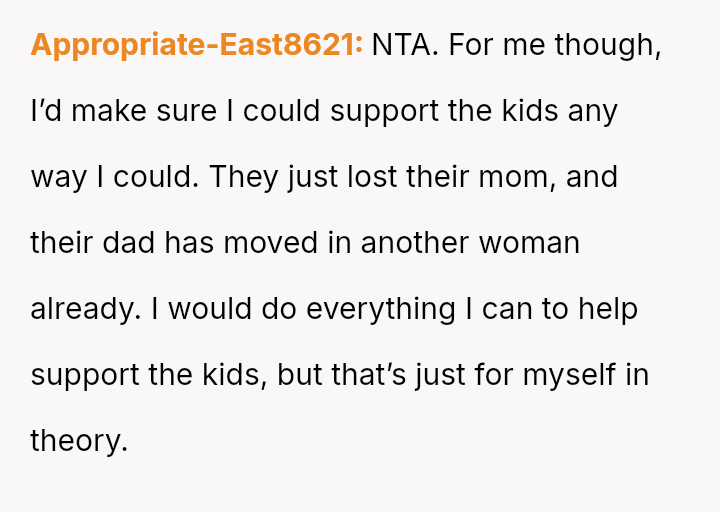Click the word "theory" on the last line
This screenshot has width=720, height=512.
pos(76,441)
